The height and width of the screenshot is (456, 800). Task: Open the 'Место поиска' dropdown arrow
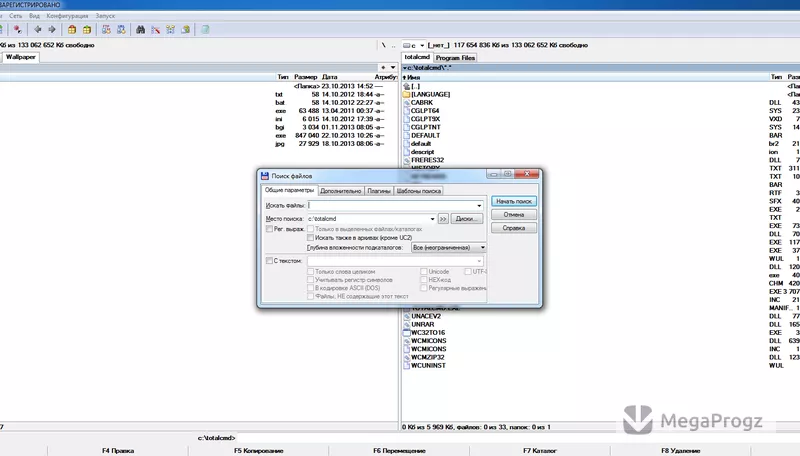click(432, 219)
